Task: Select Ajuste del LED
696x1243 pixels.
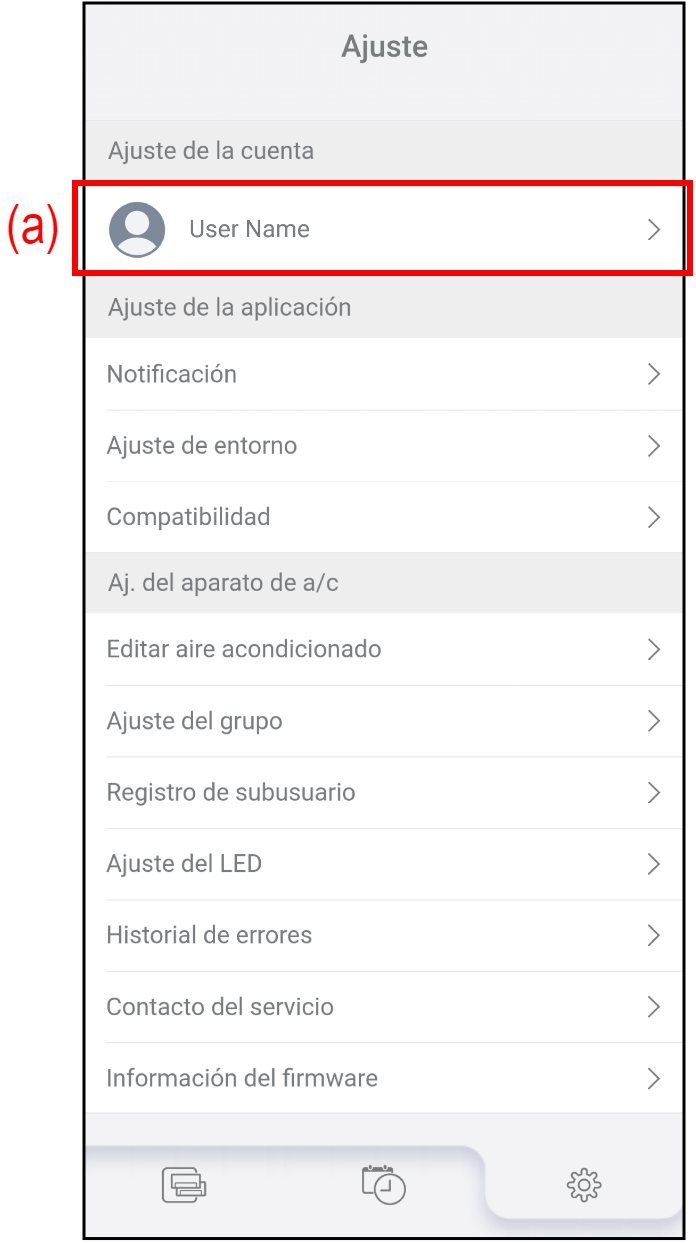Action: point(184,864)
